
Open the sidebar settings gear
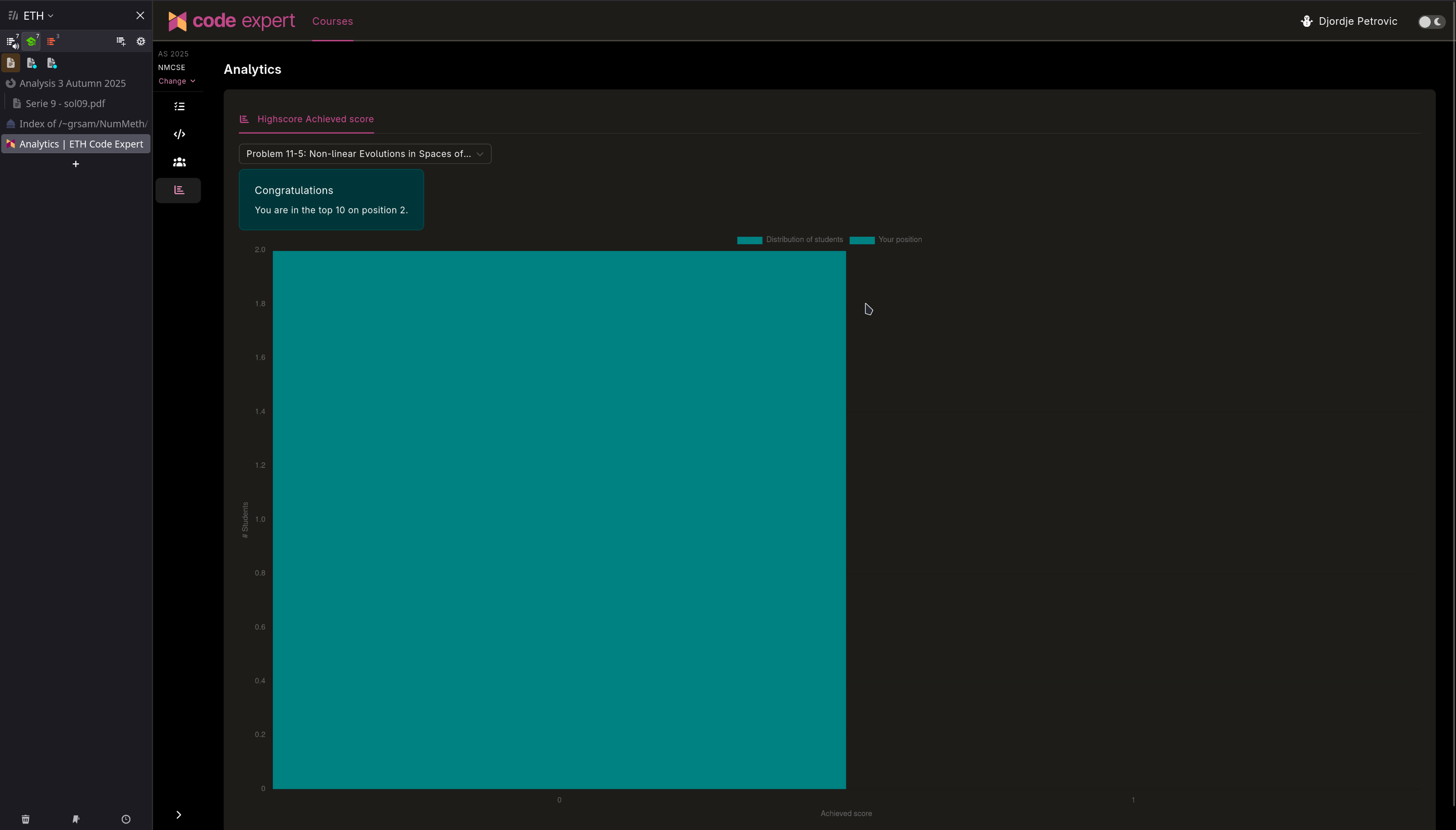click(x=141, y=41)
